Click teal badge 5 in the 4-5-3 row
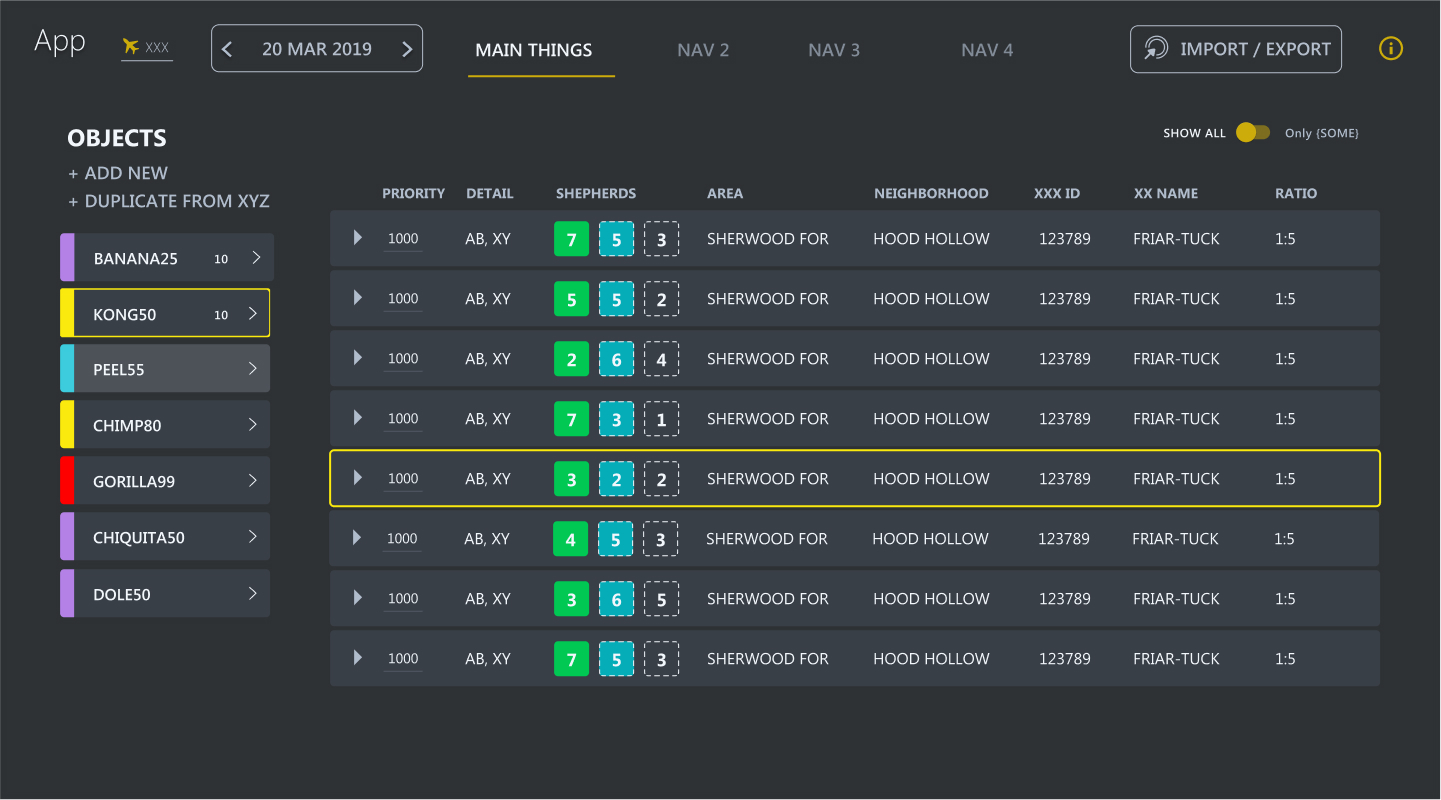Image resolution: width=1441 pixels, height=800 pixels. [616, 539]
